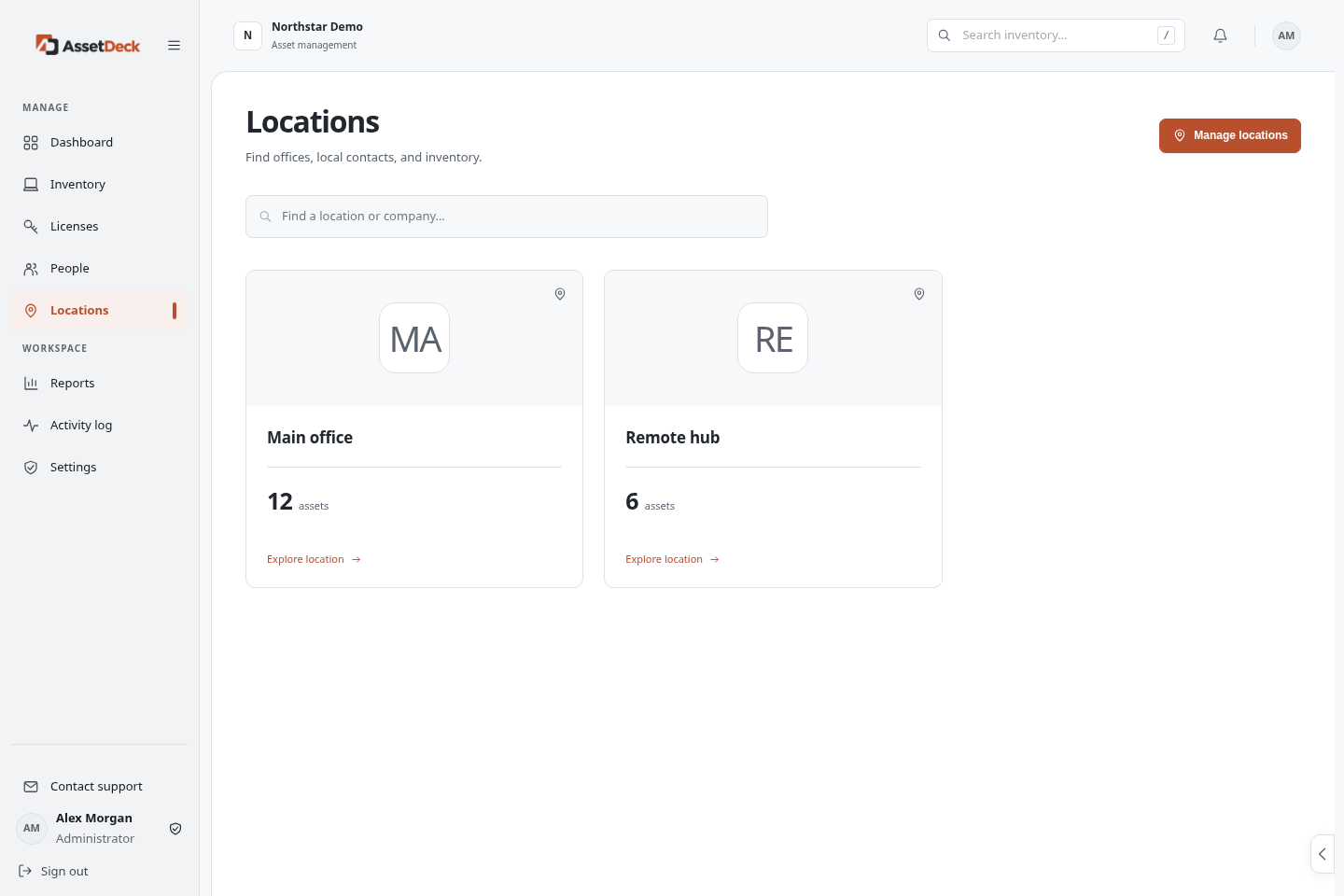This screenshot has width=1344, height=896.
Task: Focus the Search inventory field
Action: (1056, 35)
